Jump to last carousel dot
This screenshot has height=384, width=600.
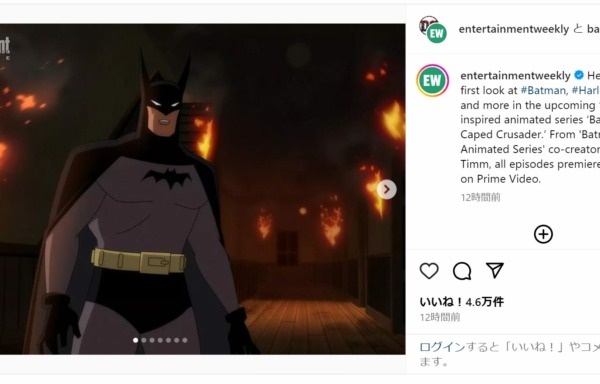185,340
